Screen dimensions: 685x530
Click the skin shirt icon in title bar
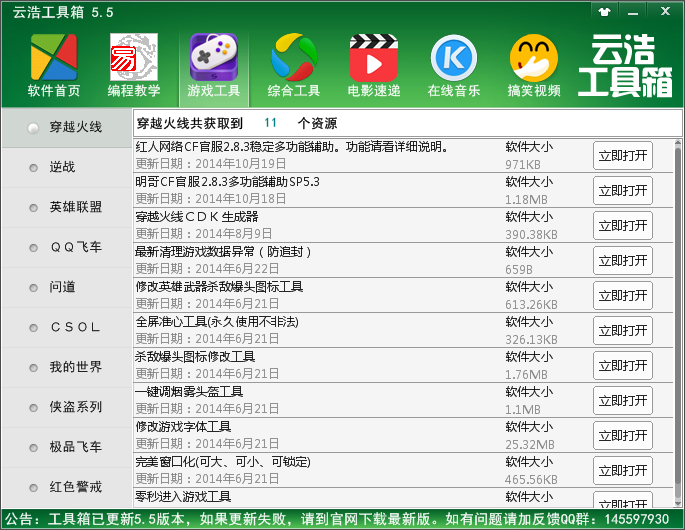[x=605, y=12]
